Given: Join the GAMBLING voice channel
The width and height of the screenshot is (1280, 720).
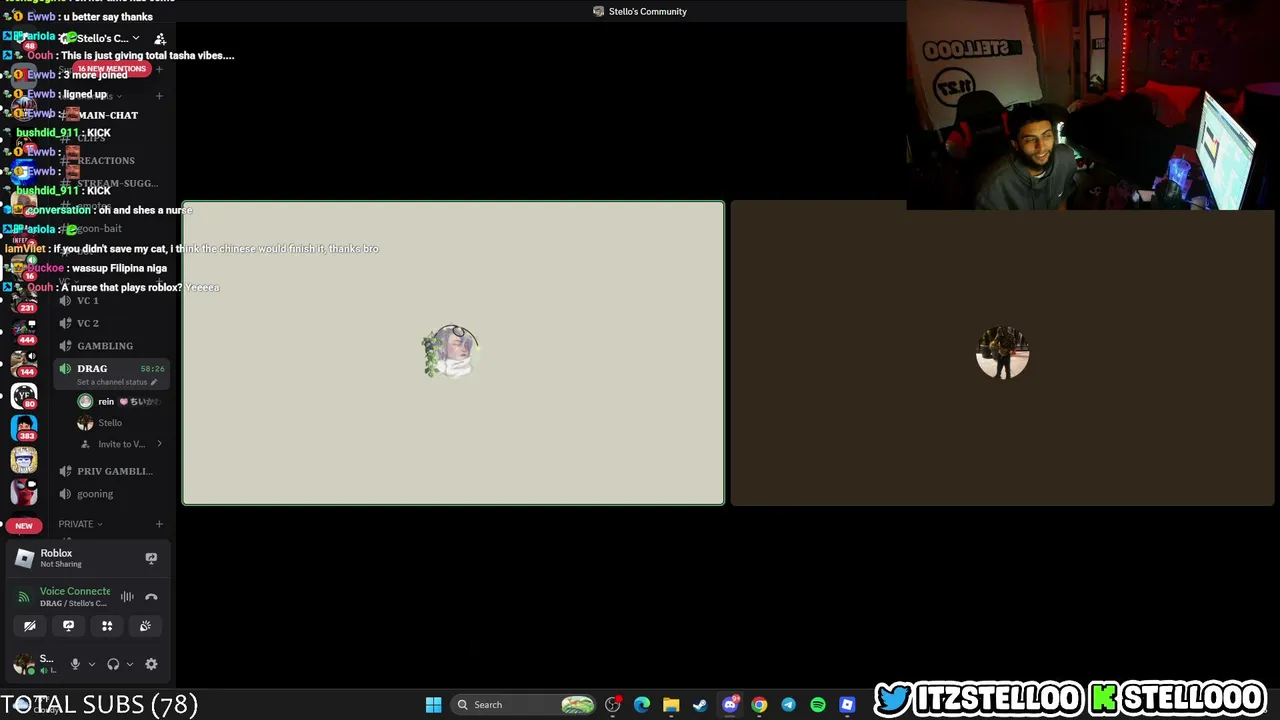Looking at the screenshot, I should (x=110, y=346).
